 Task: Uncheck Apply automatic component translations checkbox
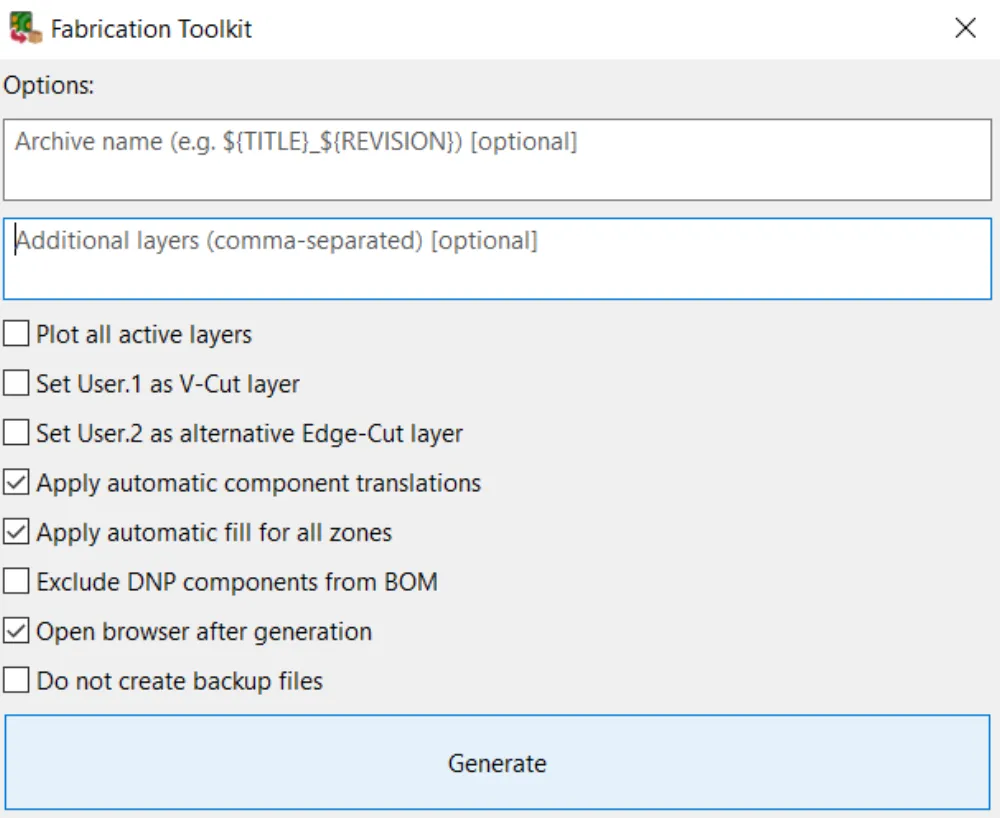(x=16, y=483)
